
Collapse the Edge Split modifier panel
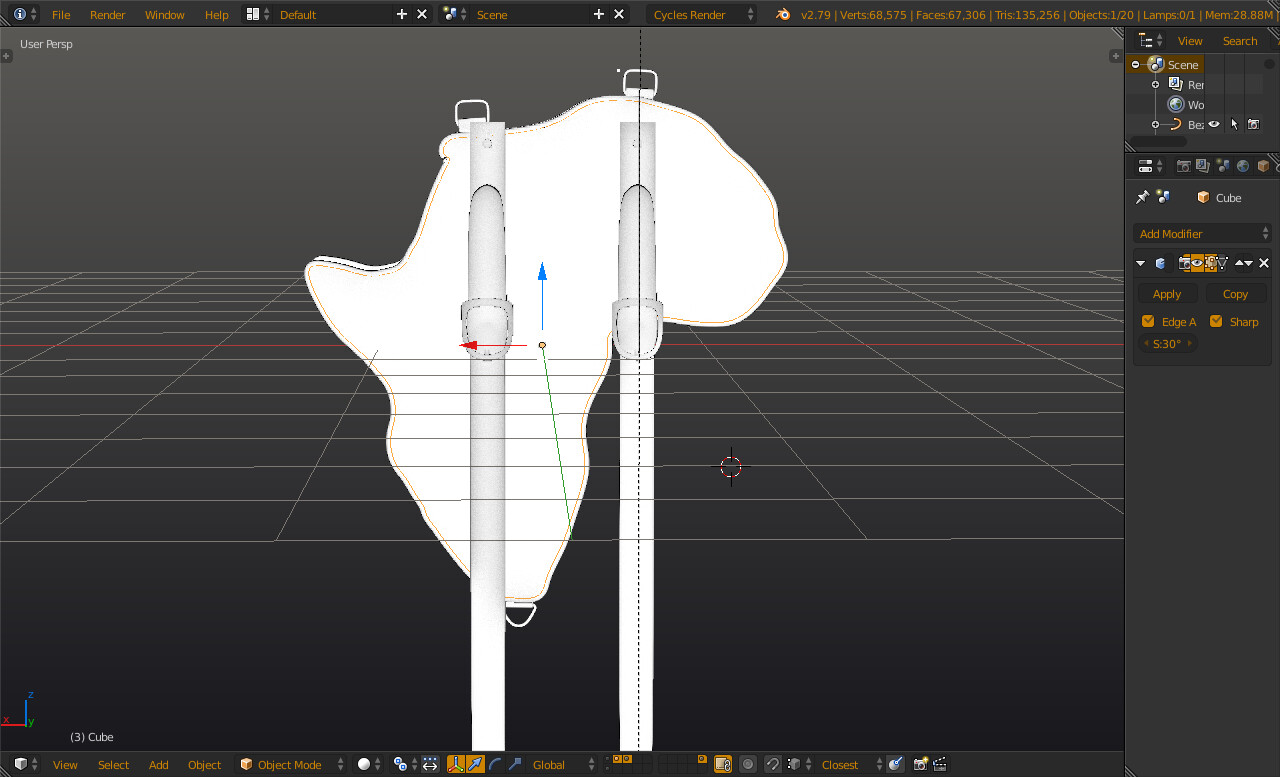point(1141,263)
